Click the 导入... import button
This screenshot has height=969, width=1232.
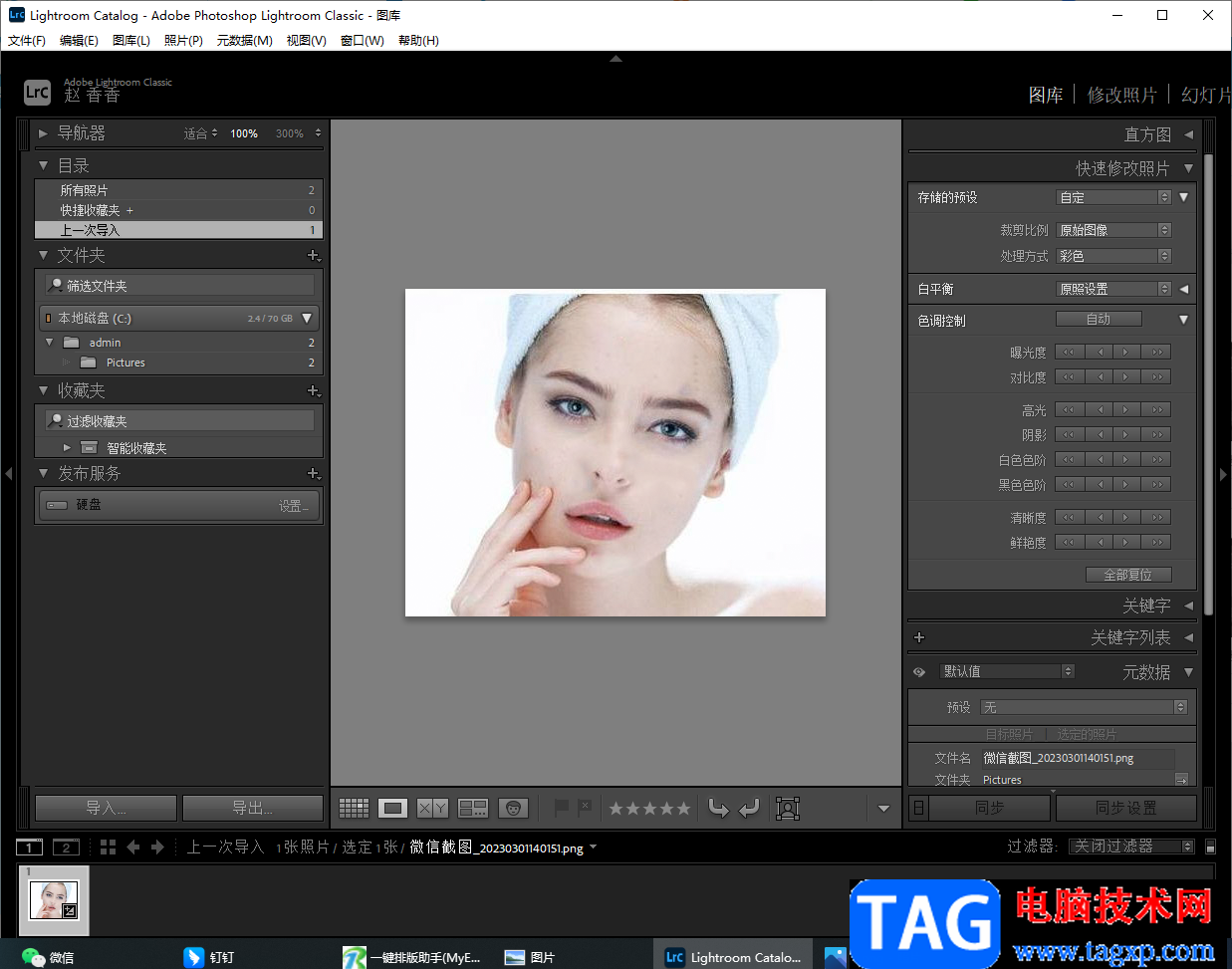(106, 808)
